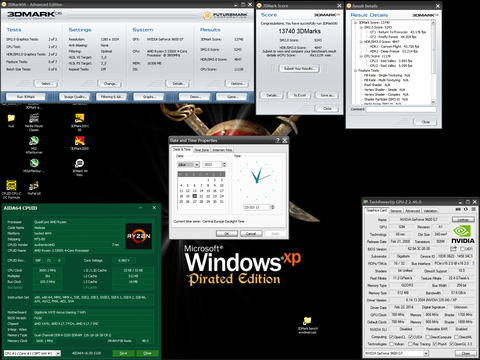Toggle the CUDA checkbox in GPU-Z

point(410,337)
